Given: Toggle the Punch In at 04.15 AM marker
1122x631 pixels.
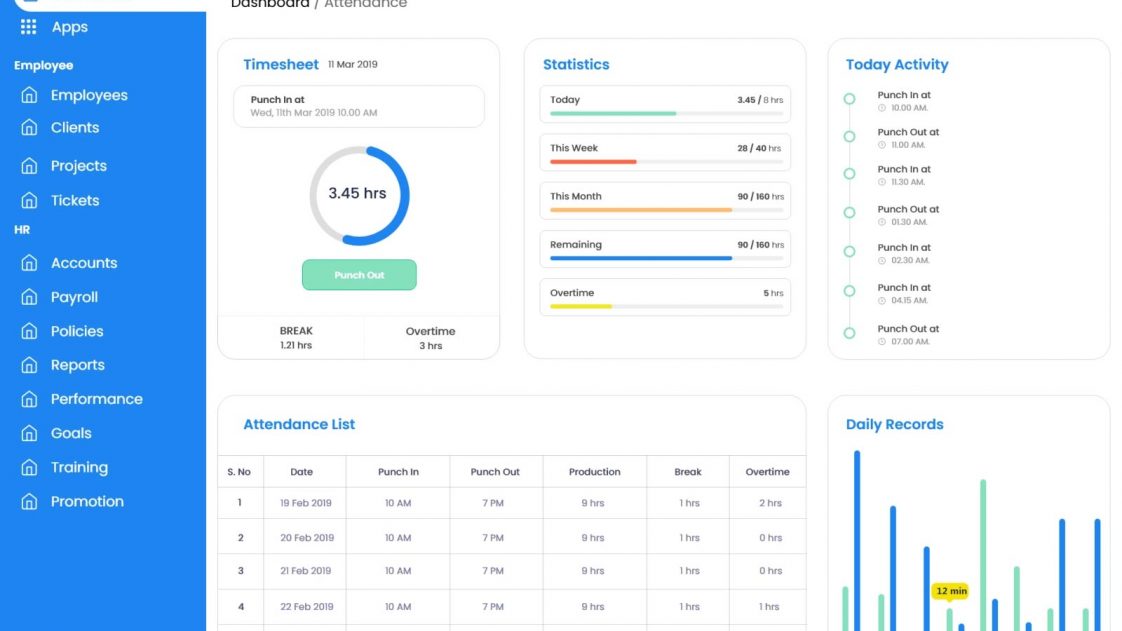Looking at the screenshot, I should click(849, 293).
